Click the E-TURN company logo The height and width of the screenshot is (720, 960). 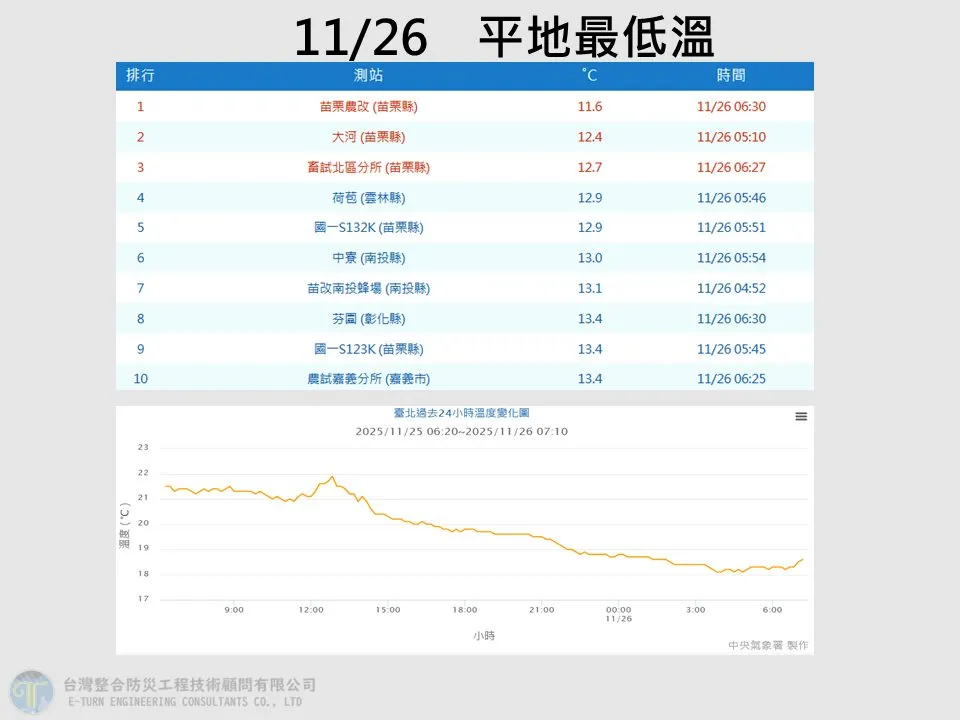[x=32, y=691]
